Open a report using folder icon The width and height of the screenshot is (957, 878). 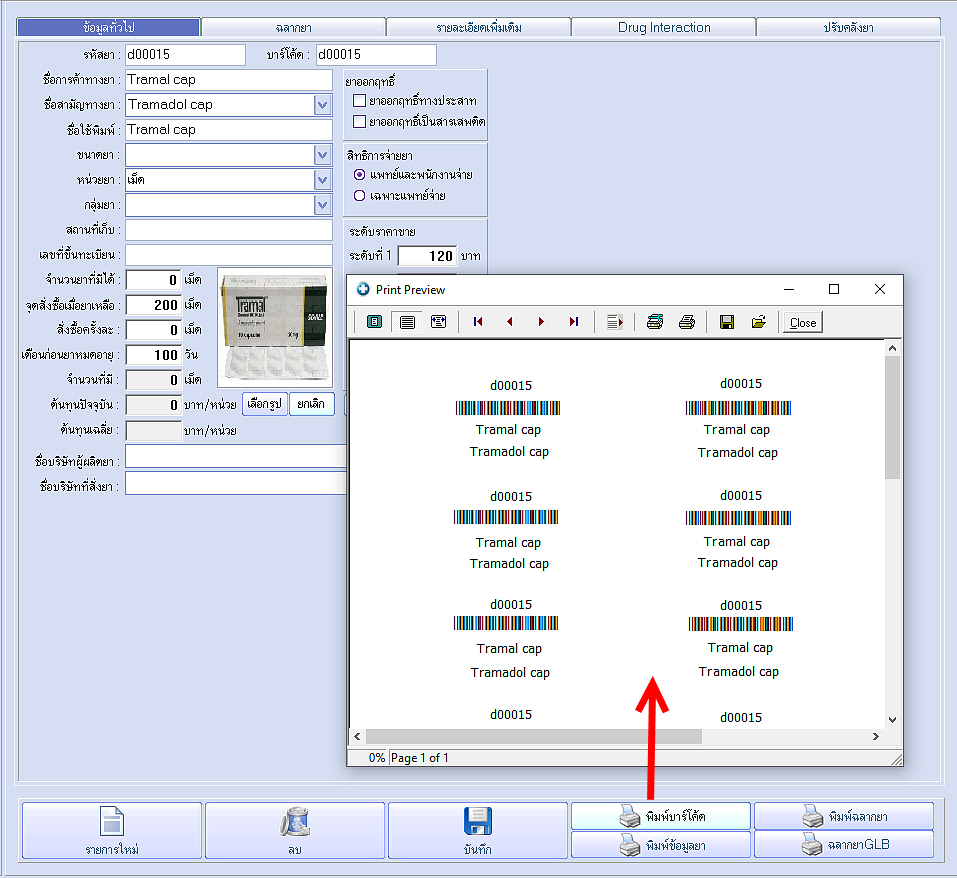click(759, 322)
